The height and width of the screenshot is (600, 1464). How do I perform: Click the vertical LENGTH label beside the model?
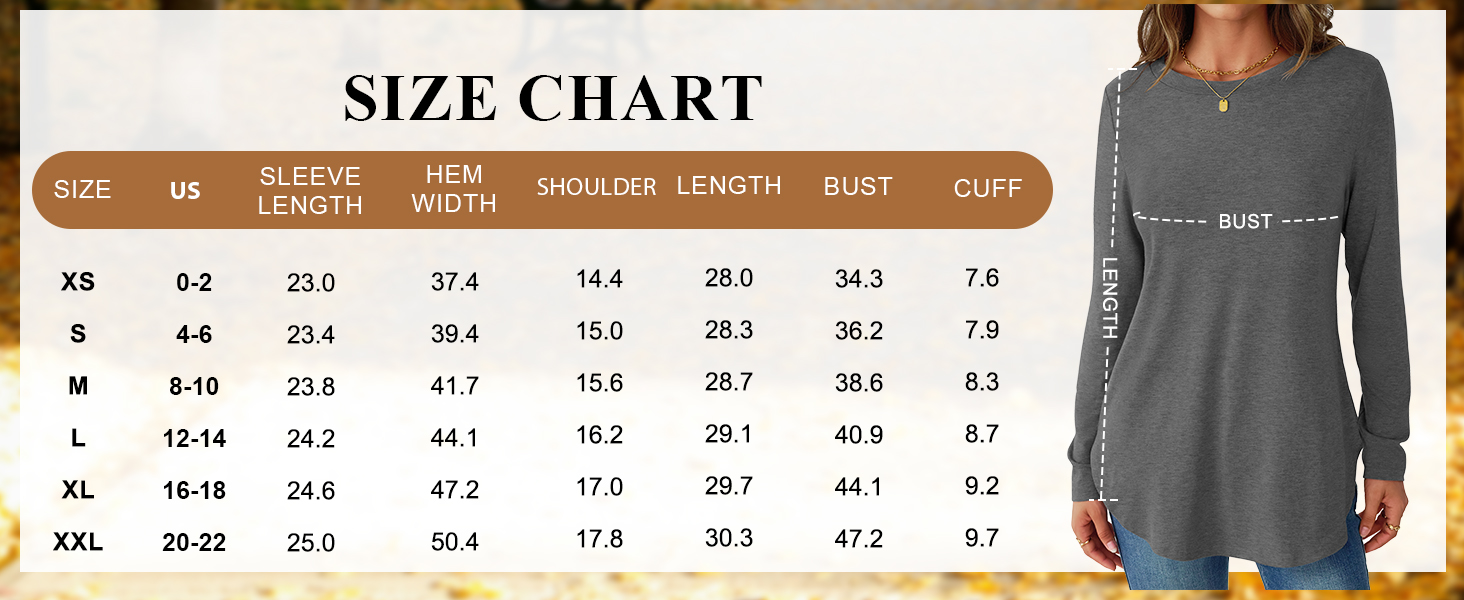point(1110,298)
